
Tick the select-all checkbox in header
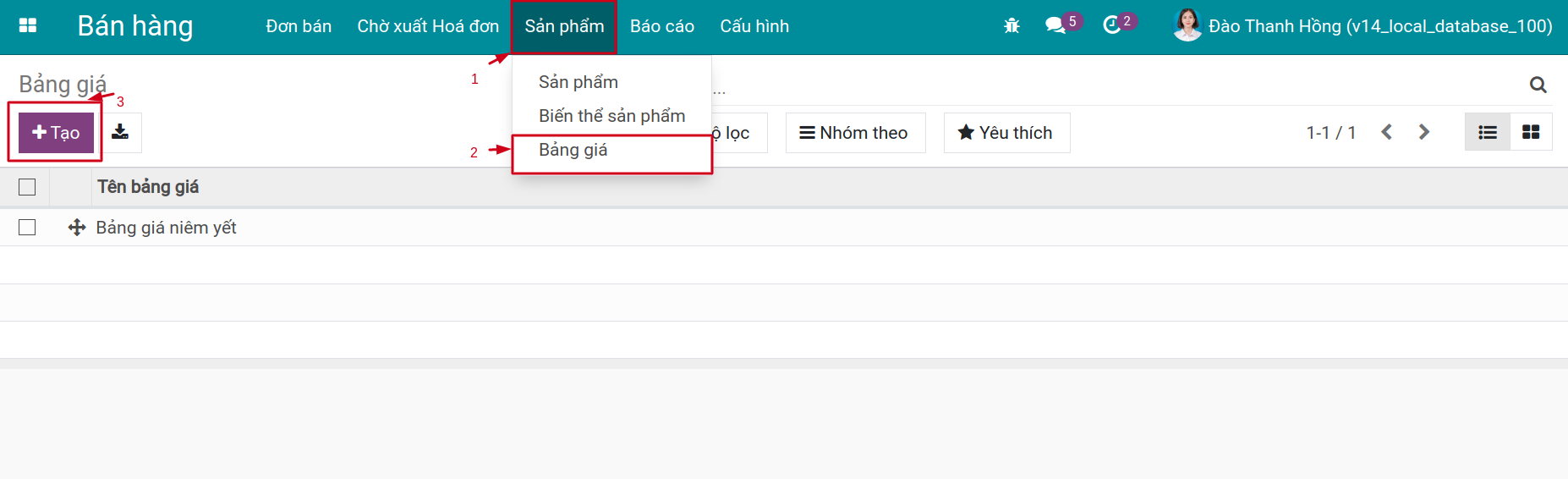pos(27,187)
